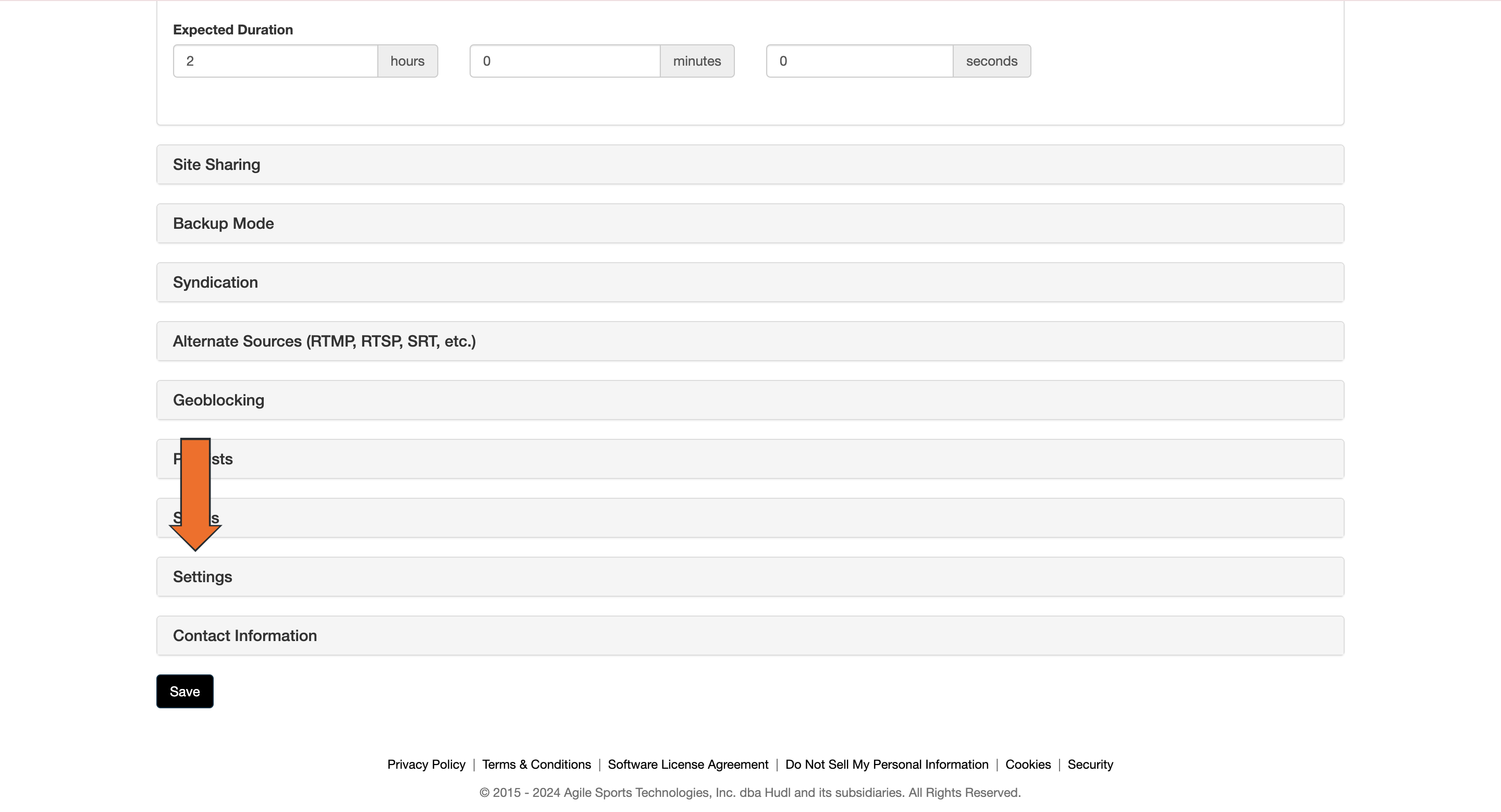Screen dimensions: 1501x812
Task: Edit the seconds duration field
Action: (859, 60)
